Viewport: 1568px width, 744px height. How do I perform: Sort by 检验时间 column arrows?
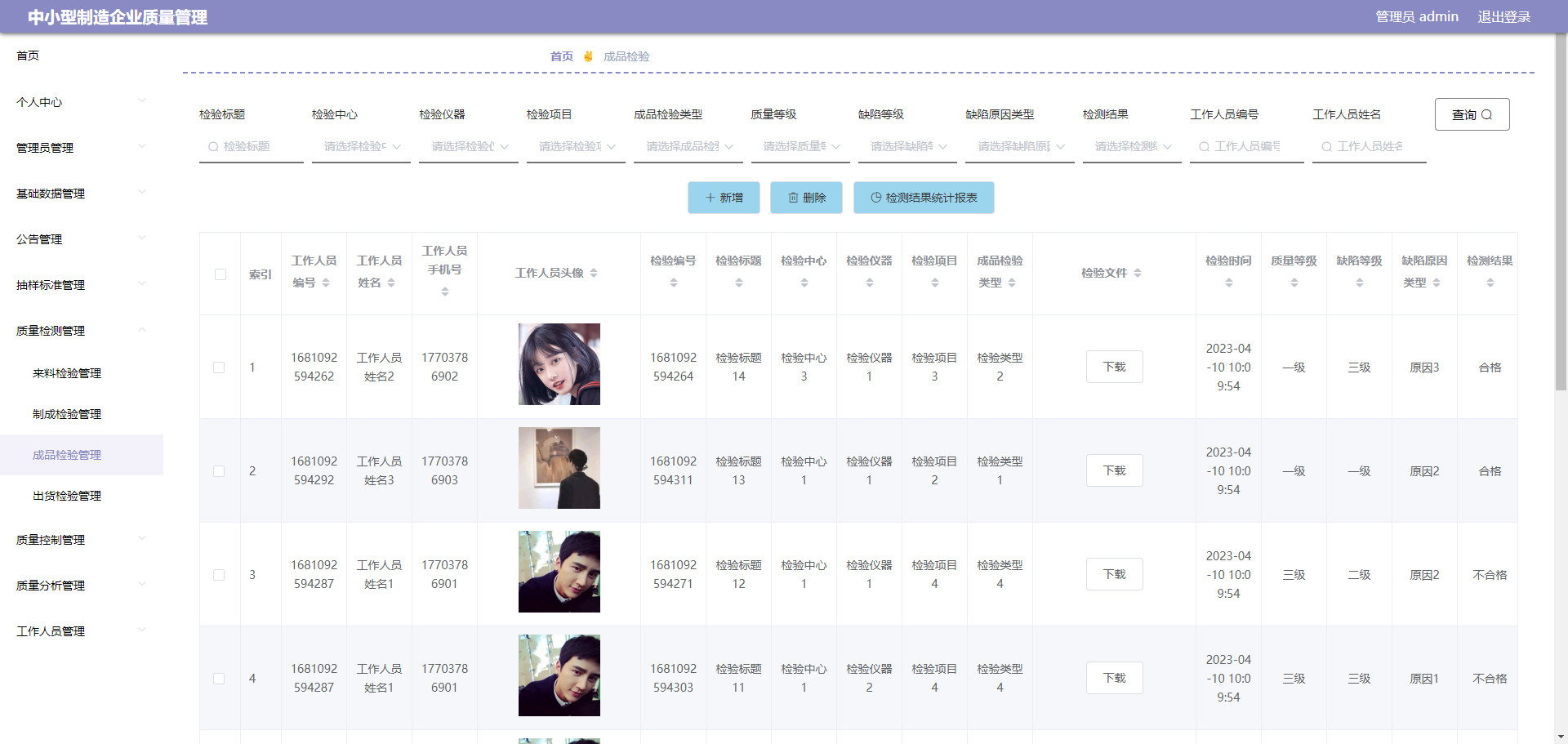point(1229,283)
